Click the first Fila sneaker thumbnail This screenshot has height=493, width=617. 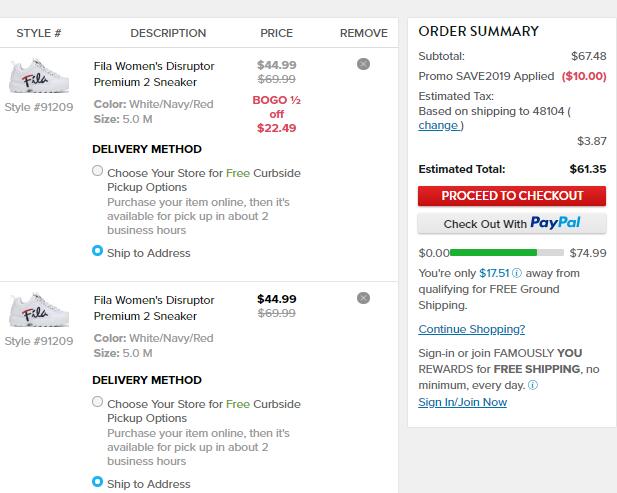[39, 76]
